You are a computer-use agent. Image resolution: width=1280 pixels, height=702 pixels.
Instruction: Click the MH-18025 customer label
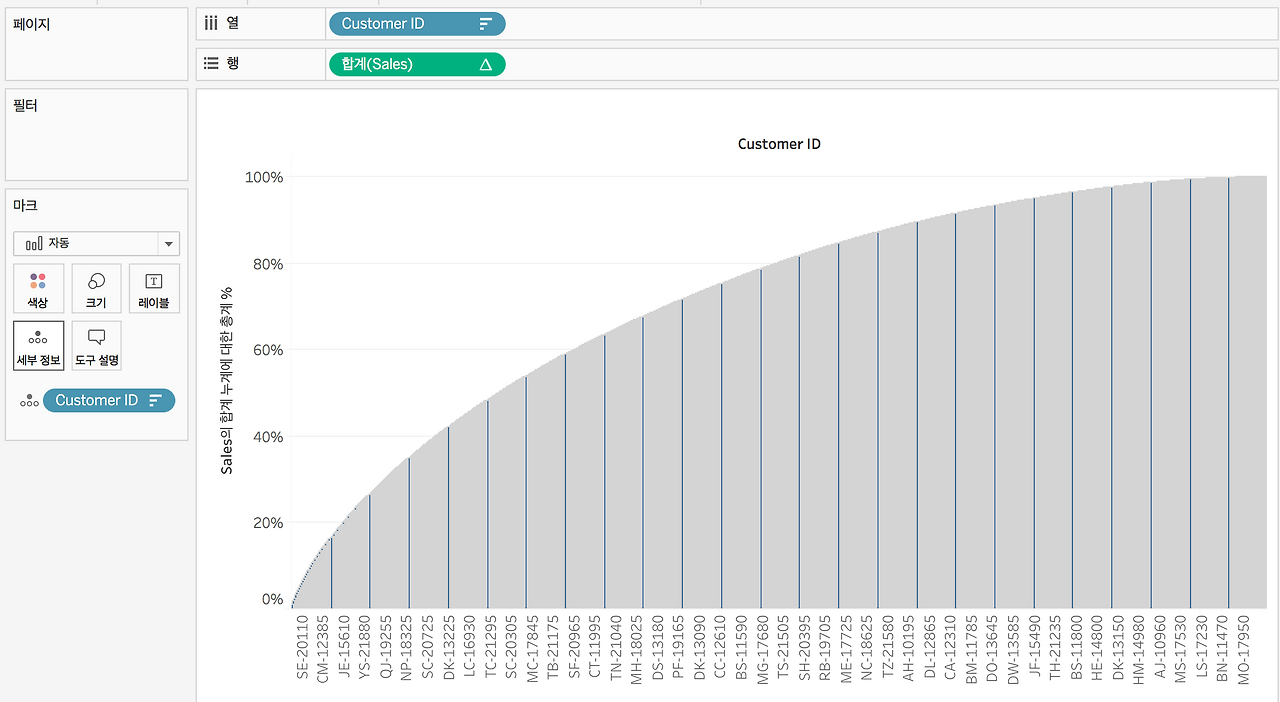[x=636, y=648]
